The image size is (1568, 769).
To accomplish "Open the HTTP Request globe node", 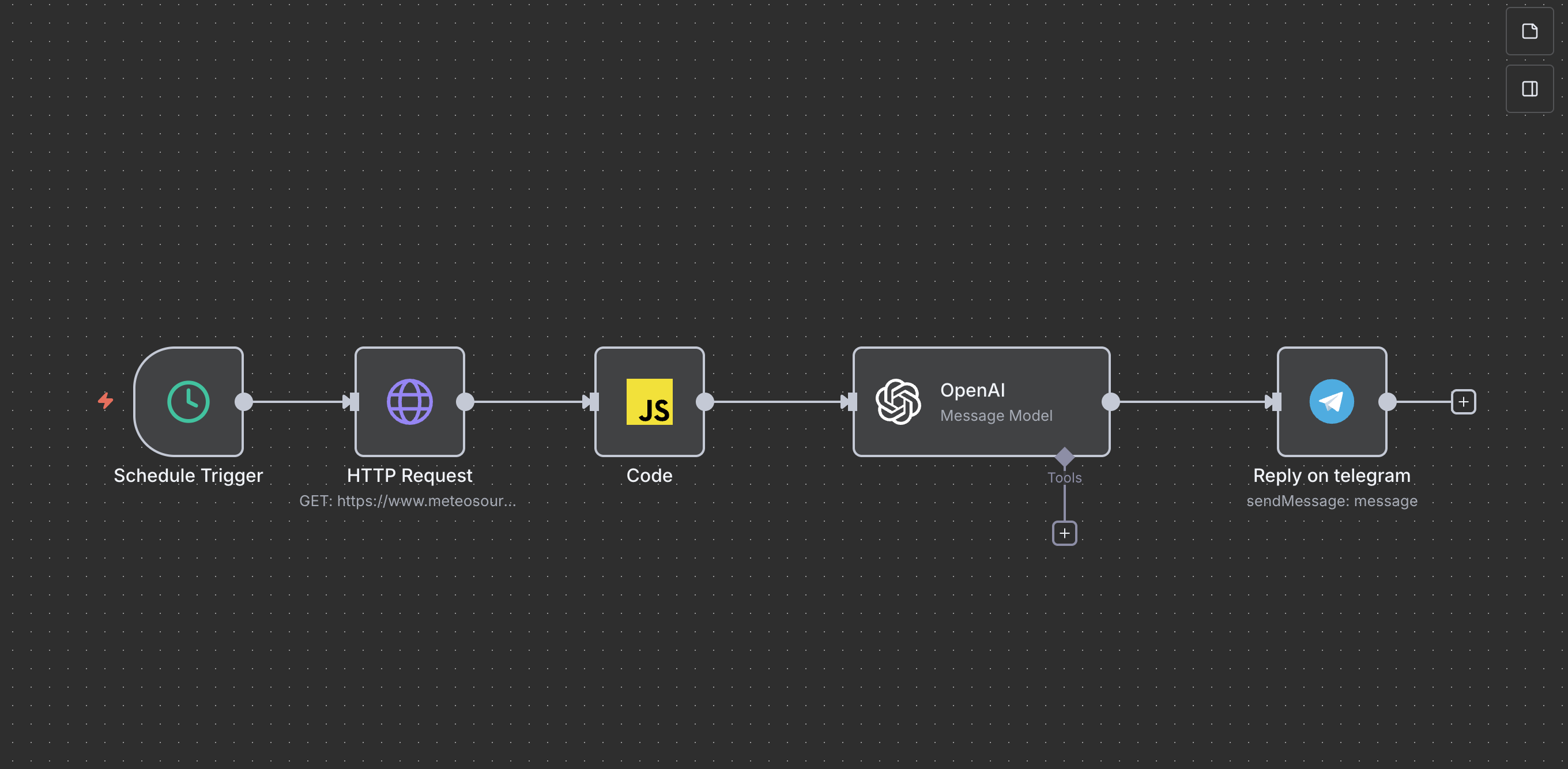I will [x=410, y=402].
